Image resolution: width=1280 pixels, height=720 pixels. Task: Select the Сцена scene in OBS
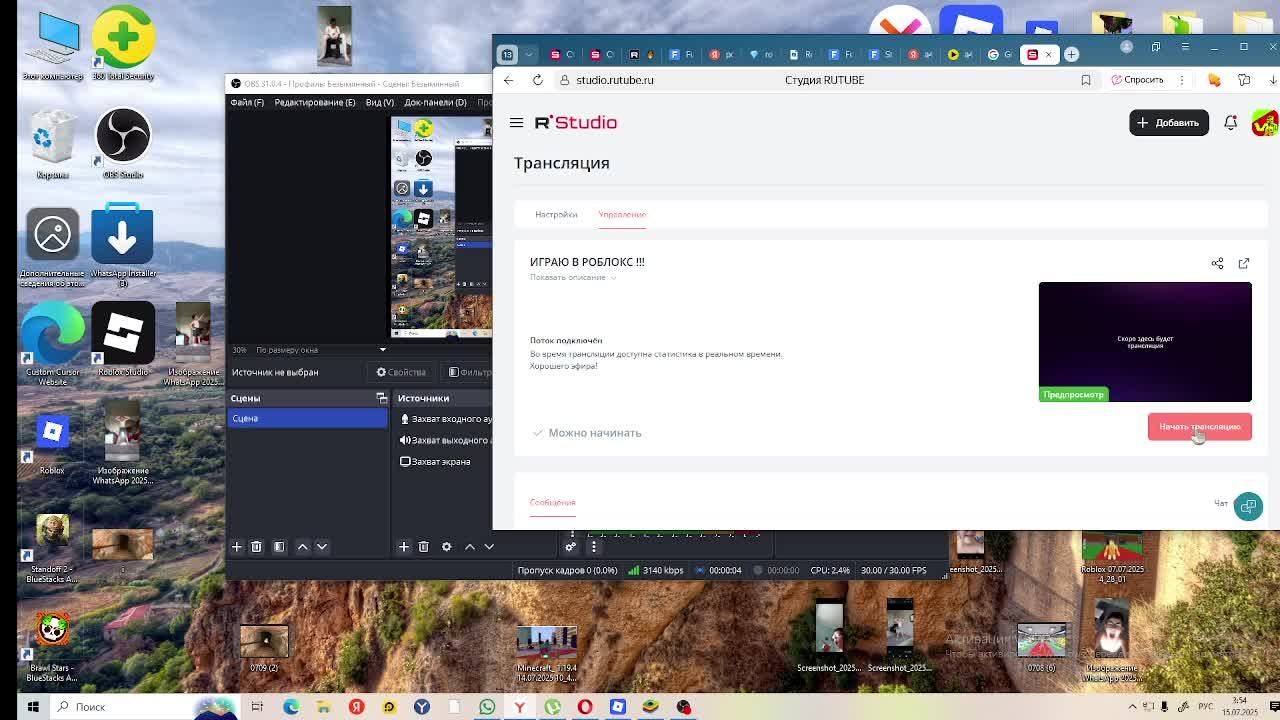308,418
